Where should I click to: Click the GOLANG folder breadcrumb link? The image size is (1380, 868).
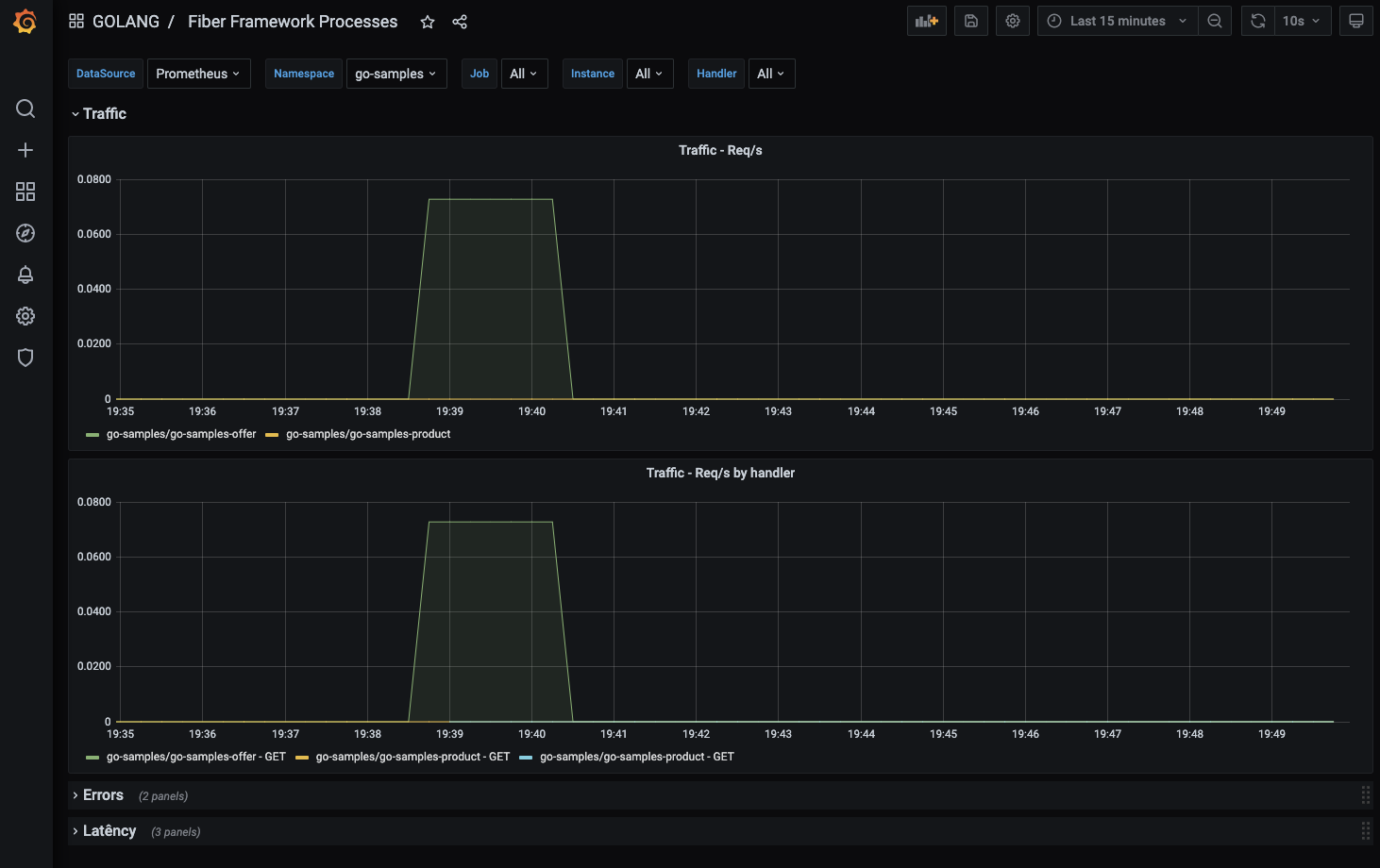click(x=126, y=22)
